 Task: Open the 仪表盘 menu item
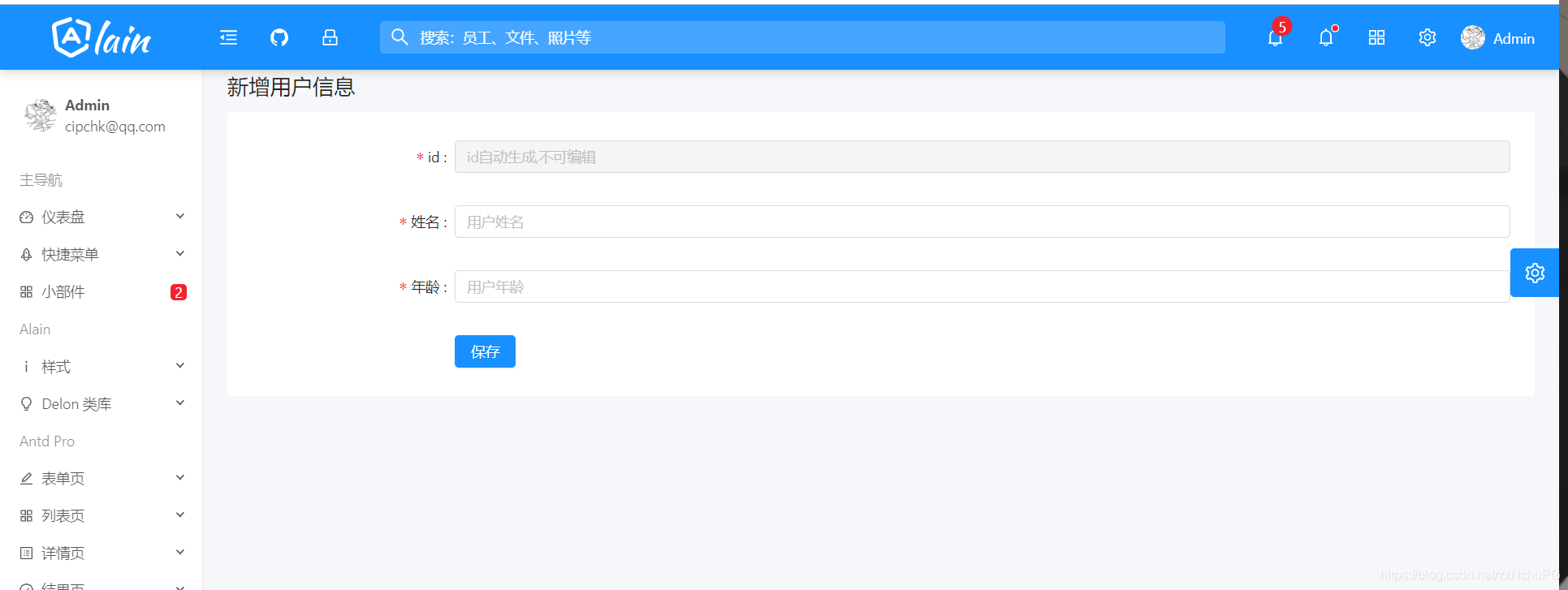pyautogui.click(x=102, y=217)
